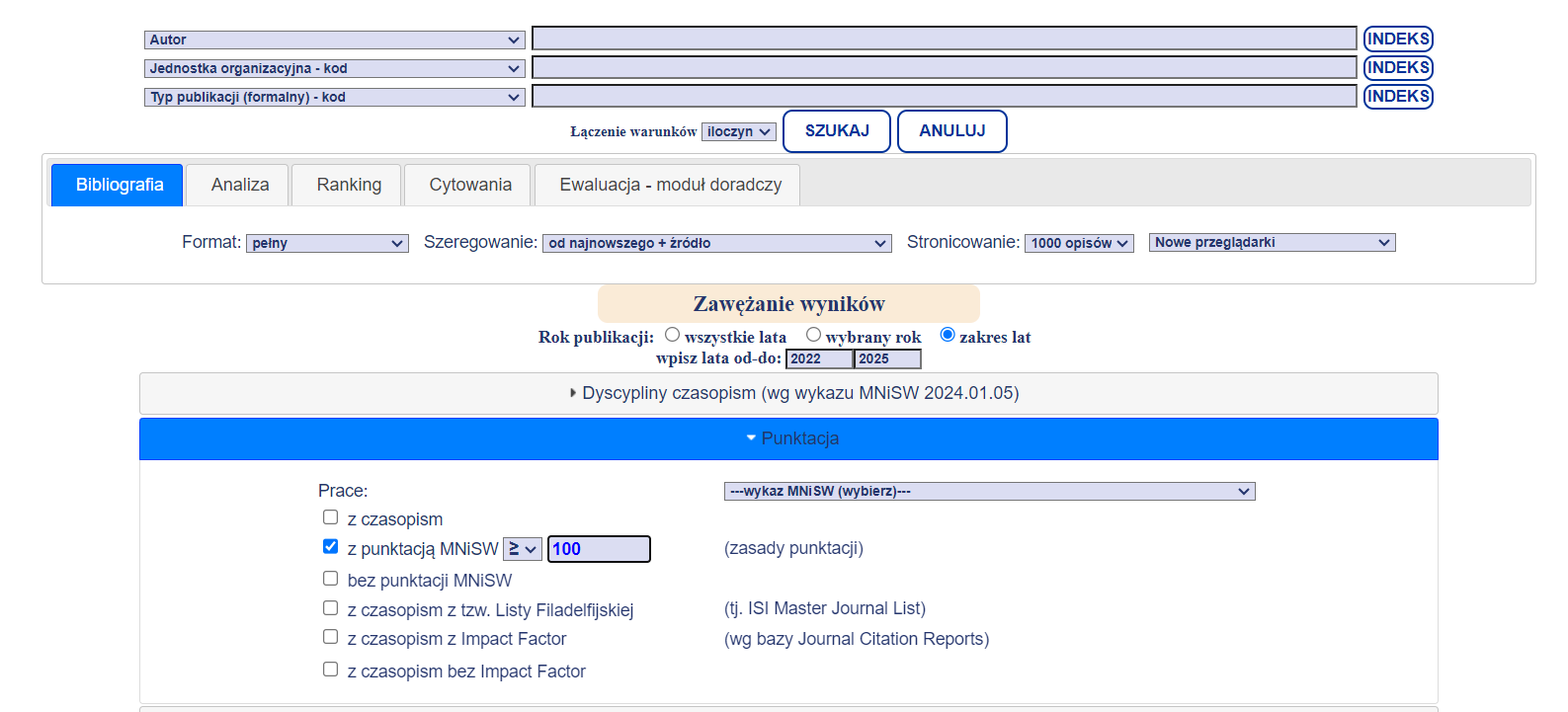Select the 'wybrany rok' radio option

coord(813,336)
